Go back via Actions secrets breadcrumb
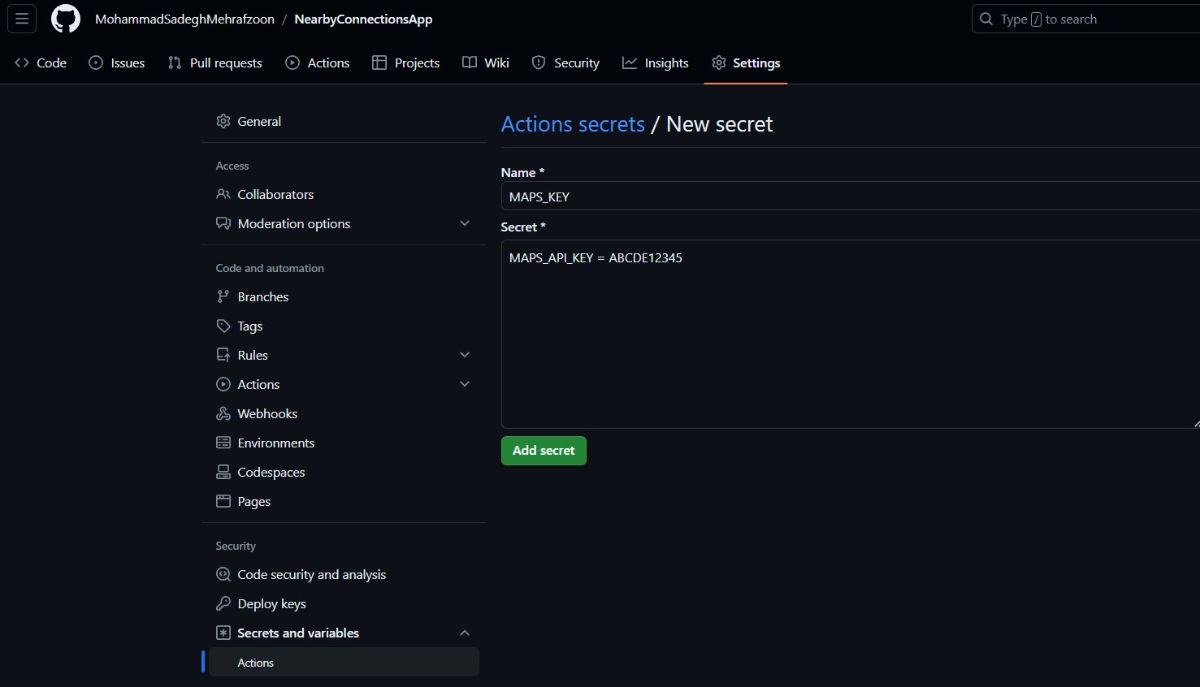Viewport: 1200px width, 687px height. point(573,124)
